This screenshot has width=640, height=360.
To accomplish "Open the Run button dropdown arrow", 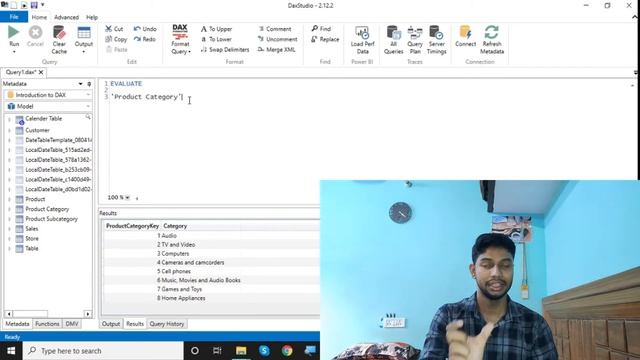I will click(14, 52).
